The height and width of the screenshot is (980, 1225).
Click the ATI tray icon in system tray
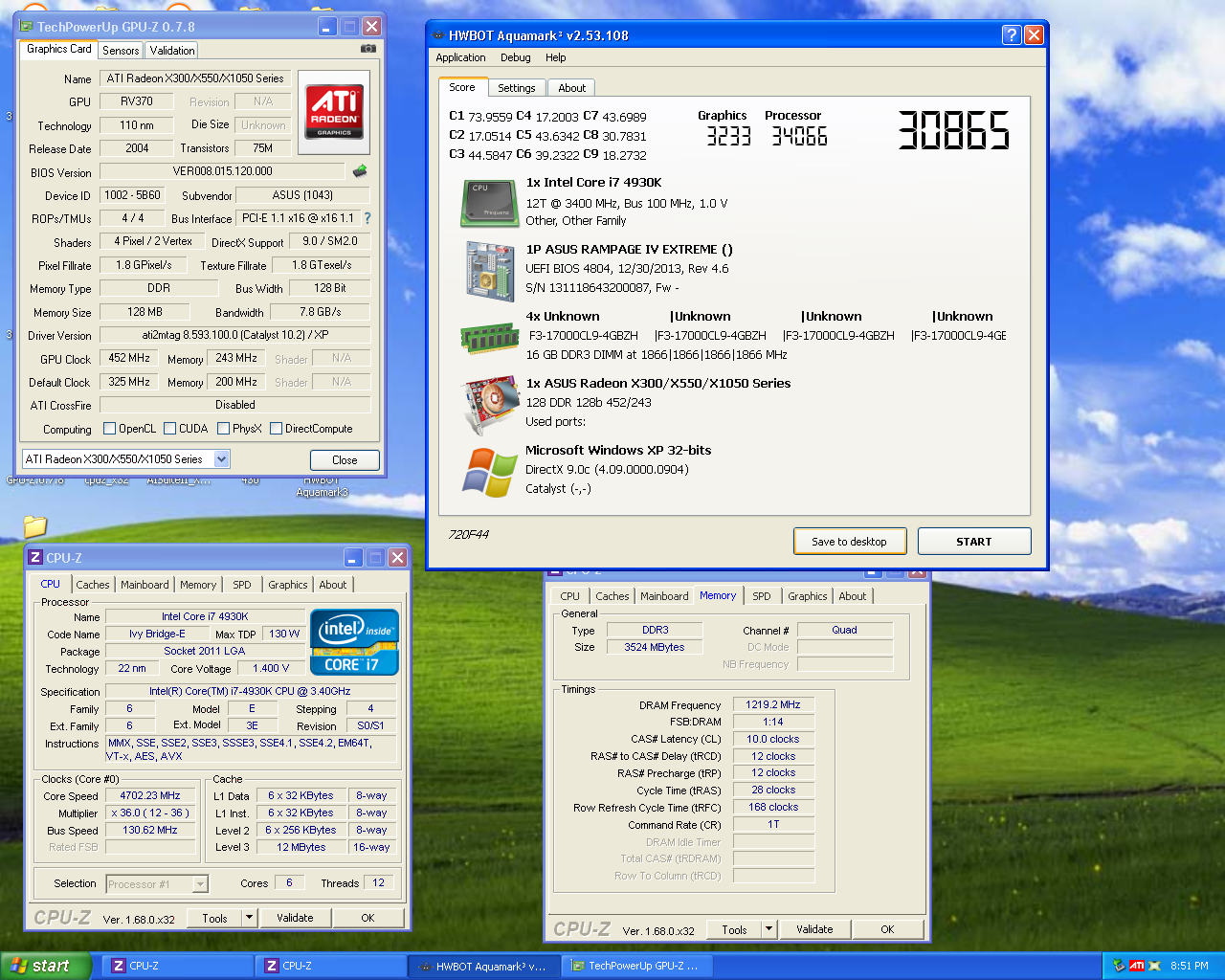click(x=1137, y=966)
